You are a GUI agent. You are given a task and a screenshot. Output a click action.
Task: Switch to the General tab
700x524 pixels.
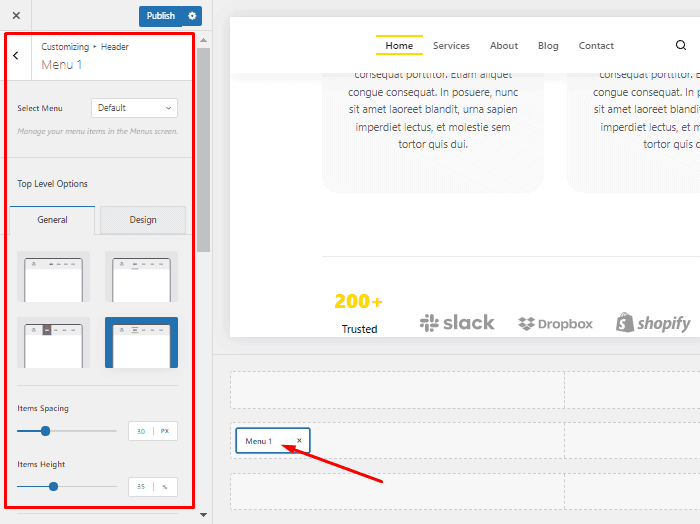52,220
